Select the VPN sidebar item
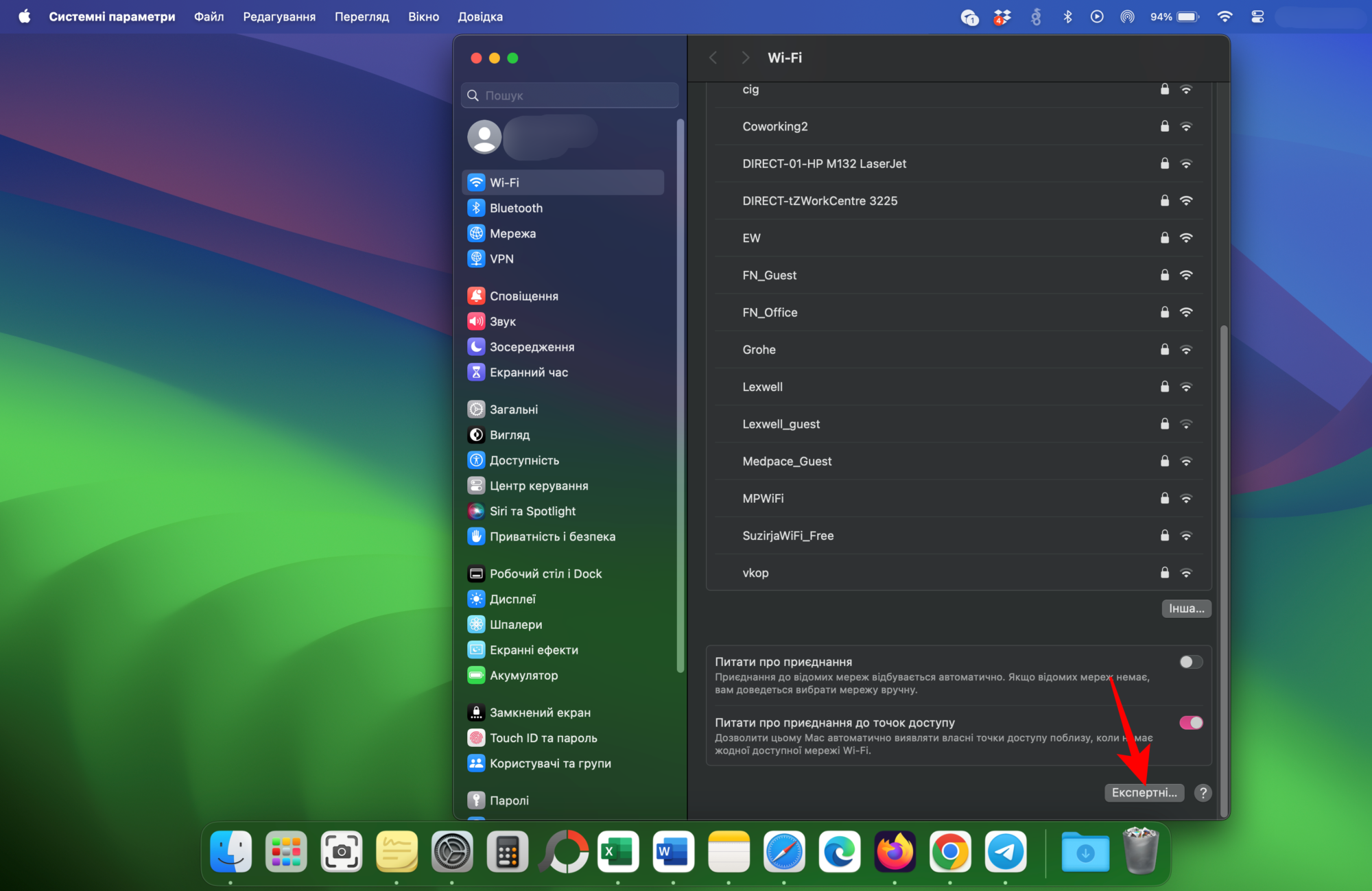The image size is (1372, 891). 501,259
